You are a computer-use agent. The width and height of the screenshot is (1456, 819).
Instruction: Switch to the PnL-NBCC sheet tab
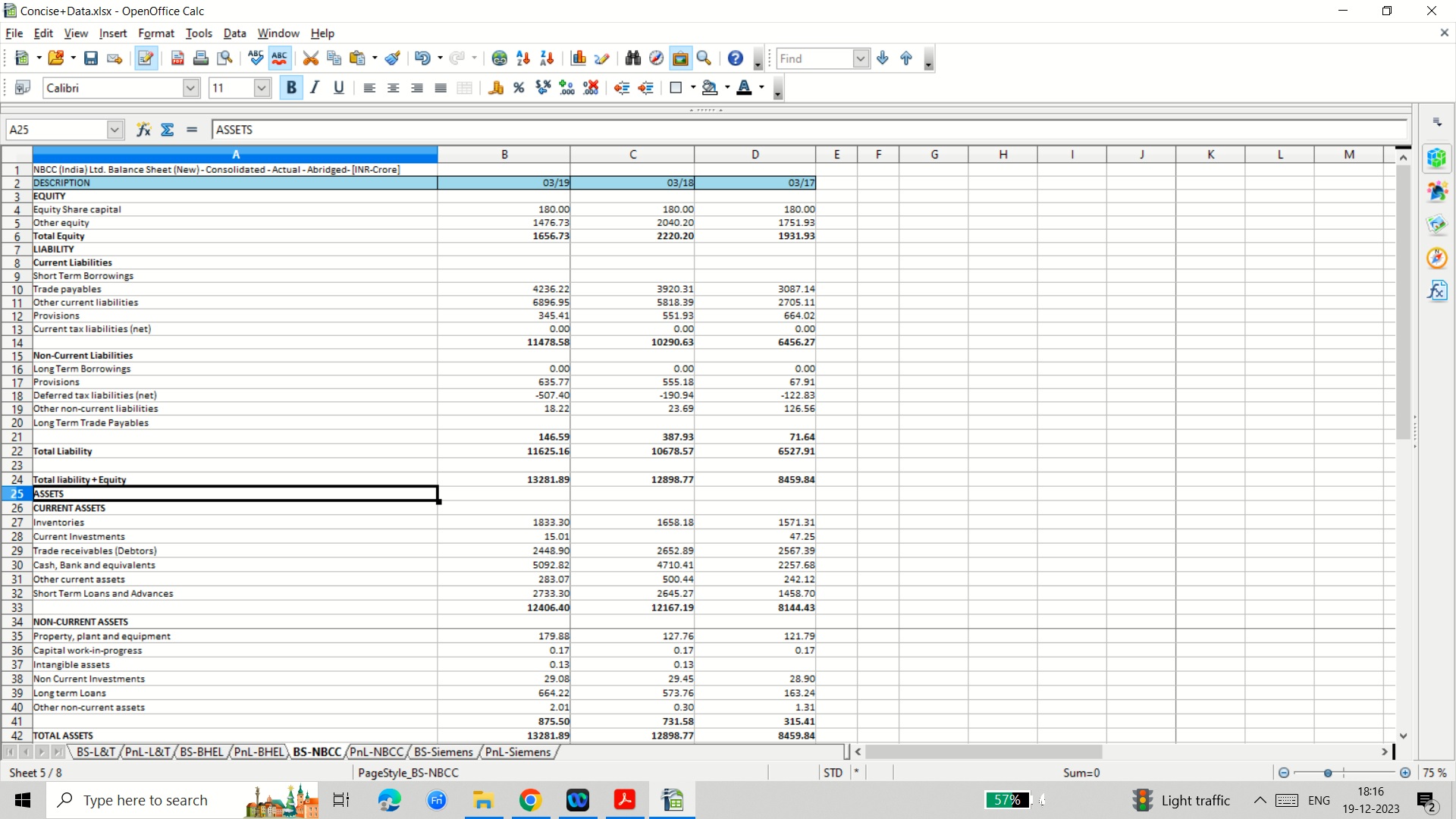[x=376, y=752]
